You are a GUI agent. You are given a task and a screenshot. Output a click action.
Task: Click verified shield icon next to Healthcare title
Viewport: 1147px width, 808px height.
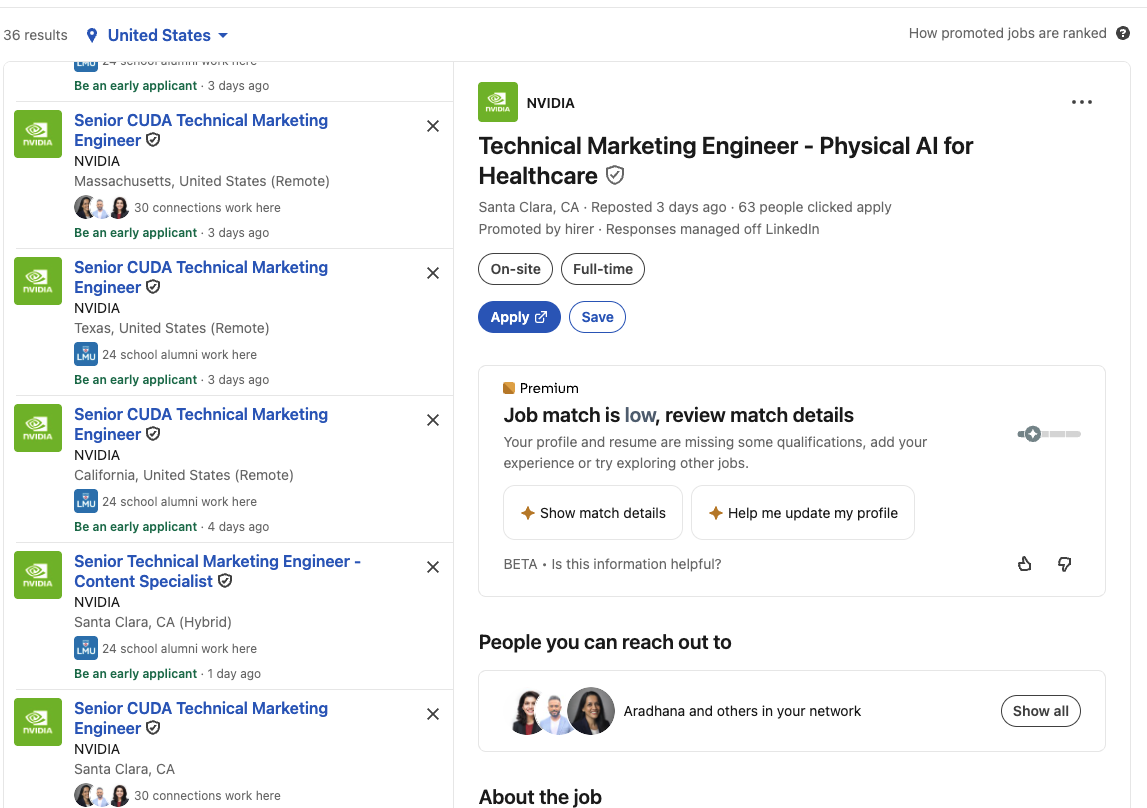(615, 175)
